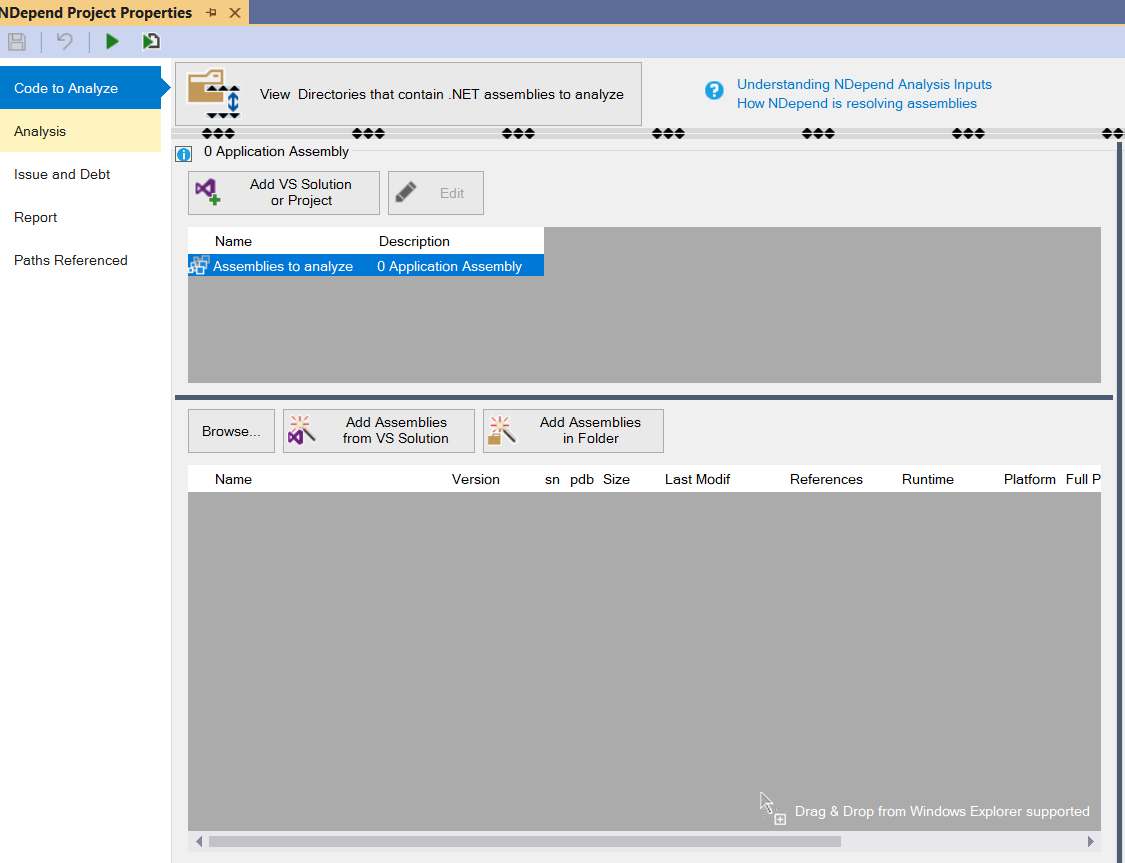Viewport: 1125px width, 863px height.
Task: Pin the NDepend Project Properties tab
Action: (x=211, y=12)
